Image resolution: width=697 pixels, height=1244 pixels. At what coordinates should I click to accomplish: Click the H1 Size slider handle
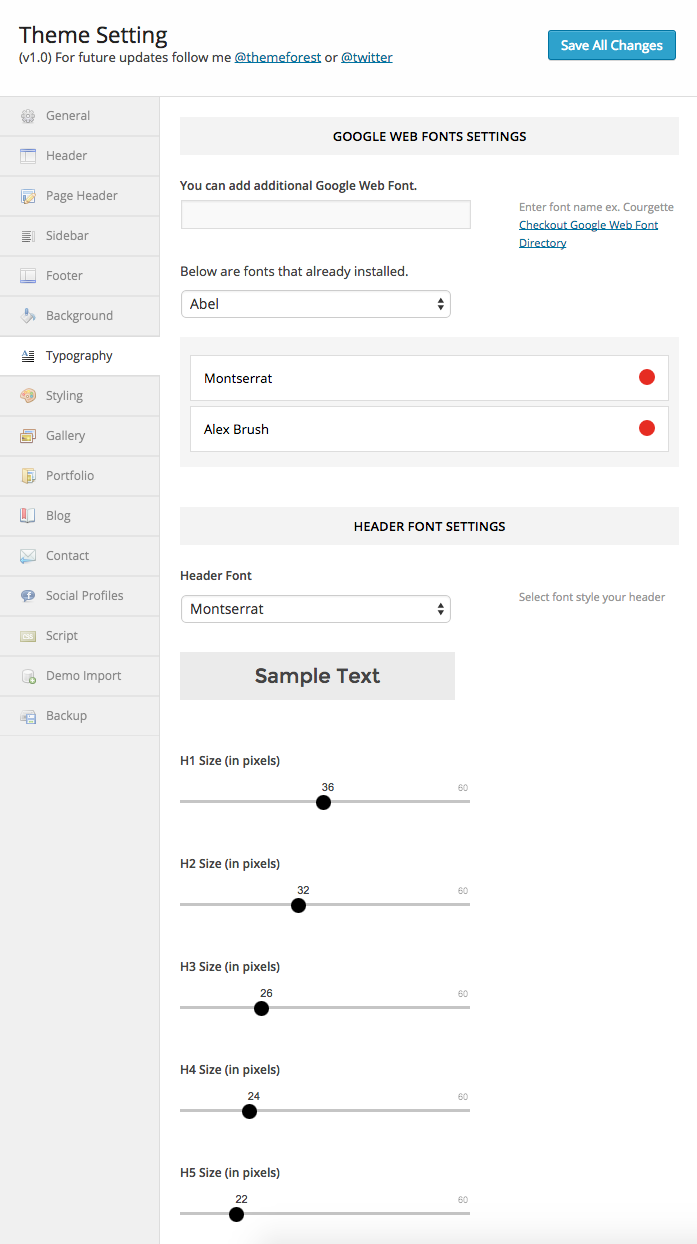(323, 802)
